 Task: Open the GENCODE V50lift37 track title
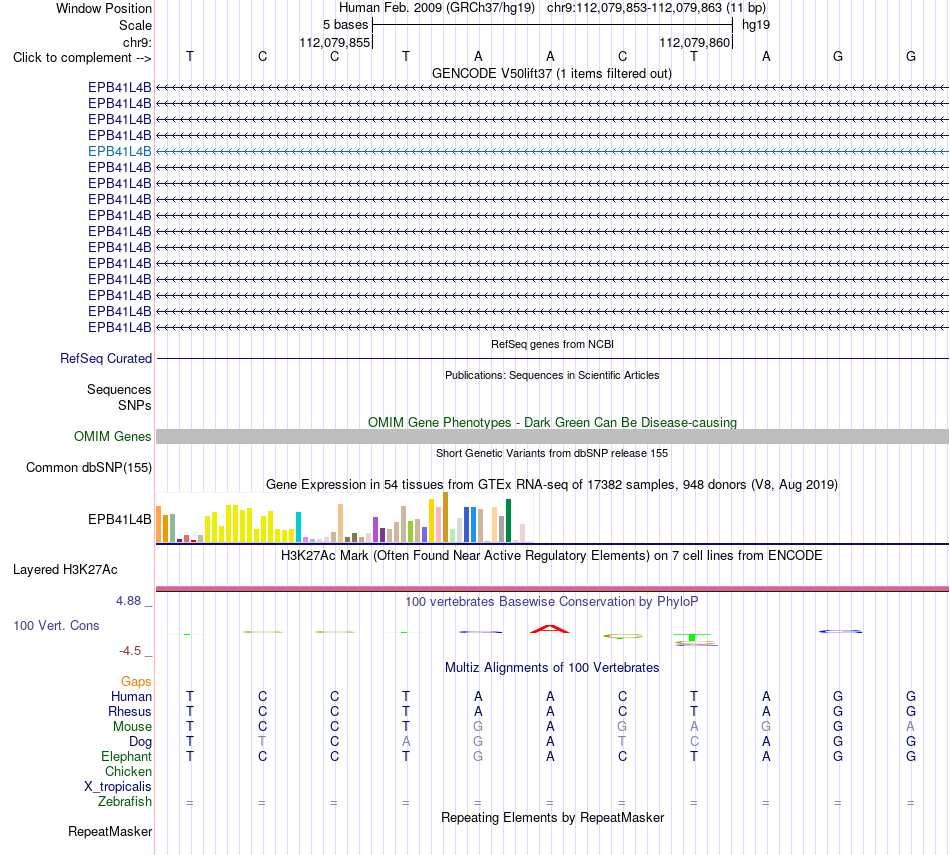pyautogui.click(x=551, y=74)
